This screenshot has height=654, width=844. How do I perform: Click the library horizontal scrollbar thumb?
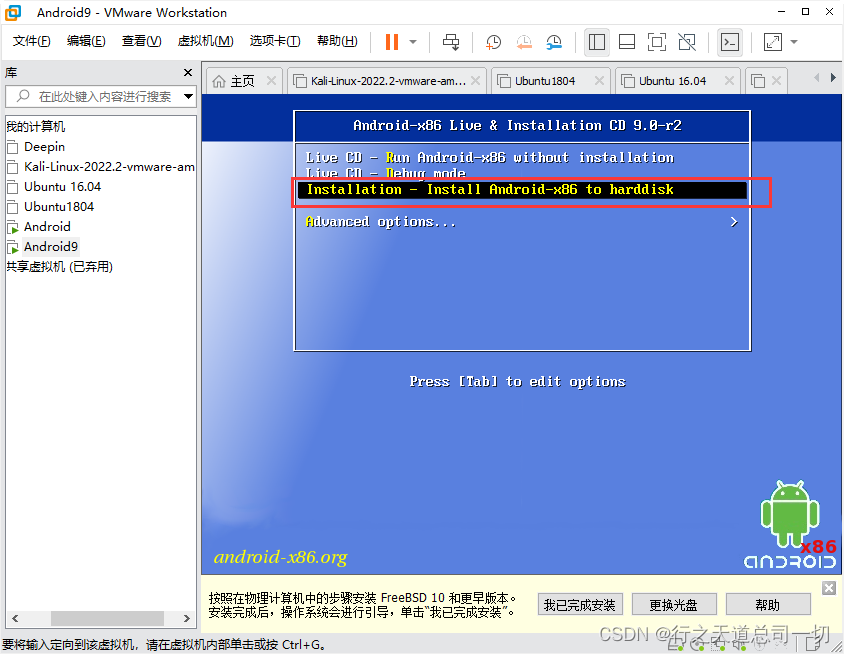click(x=107, y=618)
